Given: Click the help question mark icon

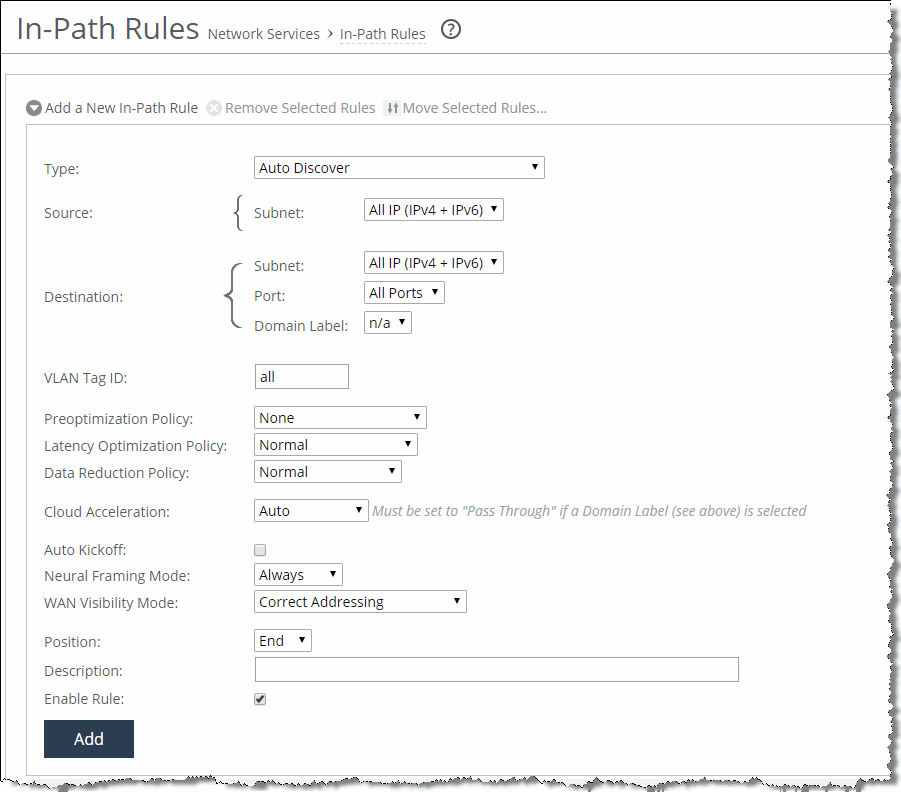Looking at the screenshot, I should tap(451, 30).
